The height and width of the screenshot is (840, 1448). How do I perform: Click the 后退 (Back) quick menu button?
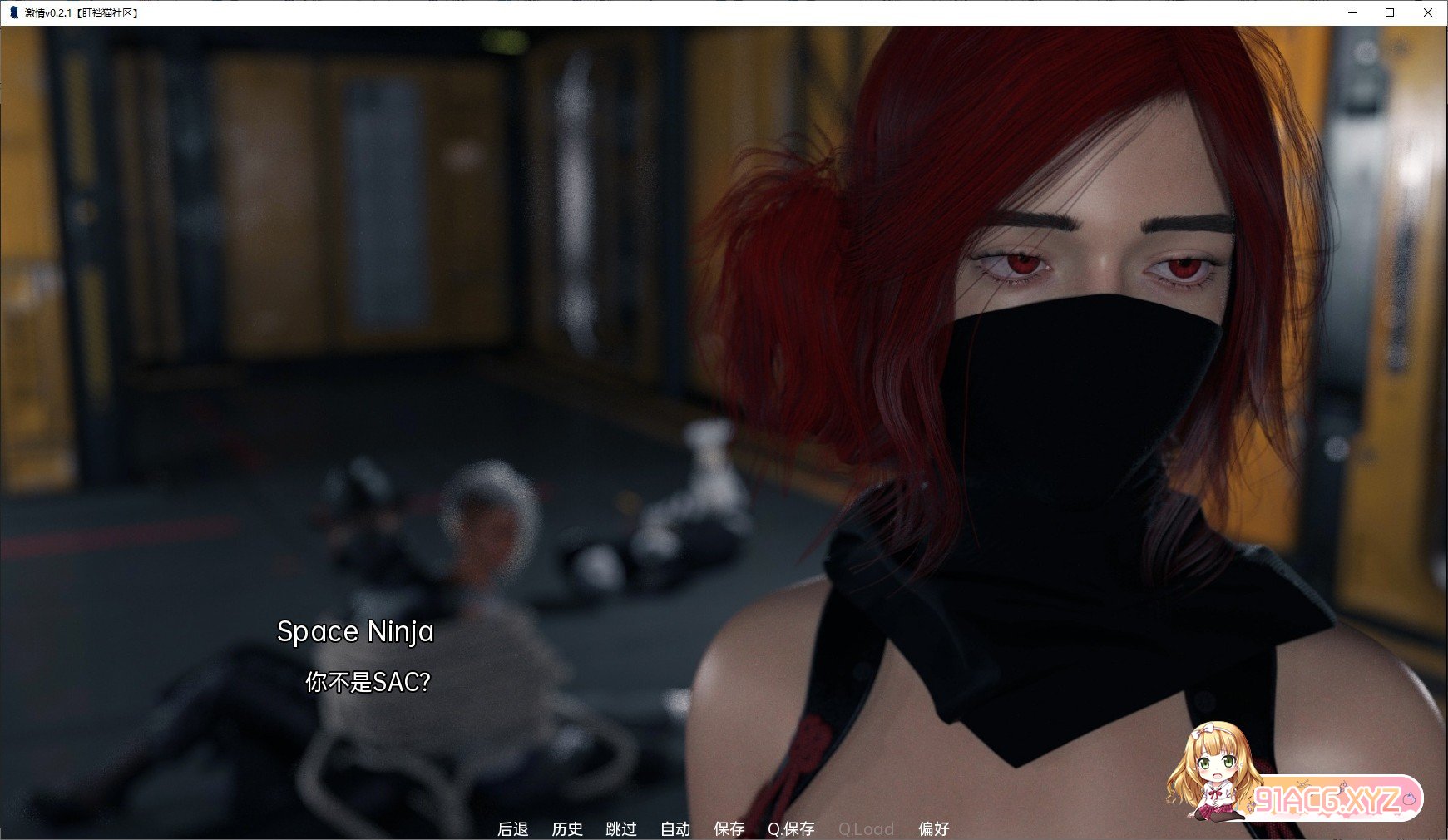[512, 828]
